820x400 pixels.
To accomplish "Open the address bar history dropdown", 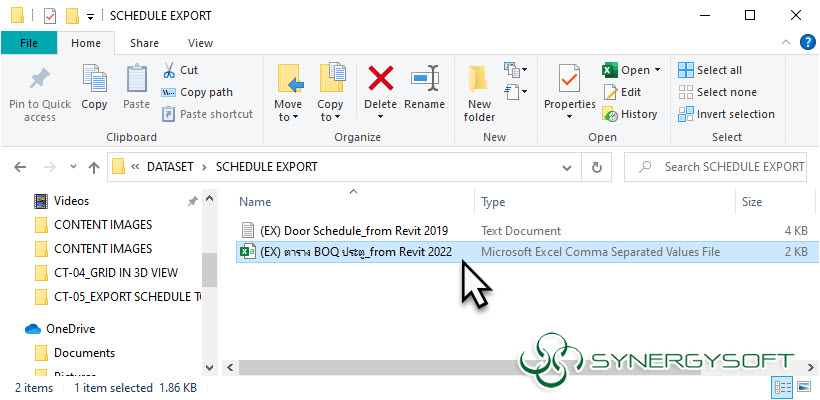I will 566,168.
